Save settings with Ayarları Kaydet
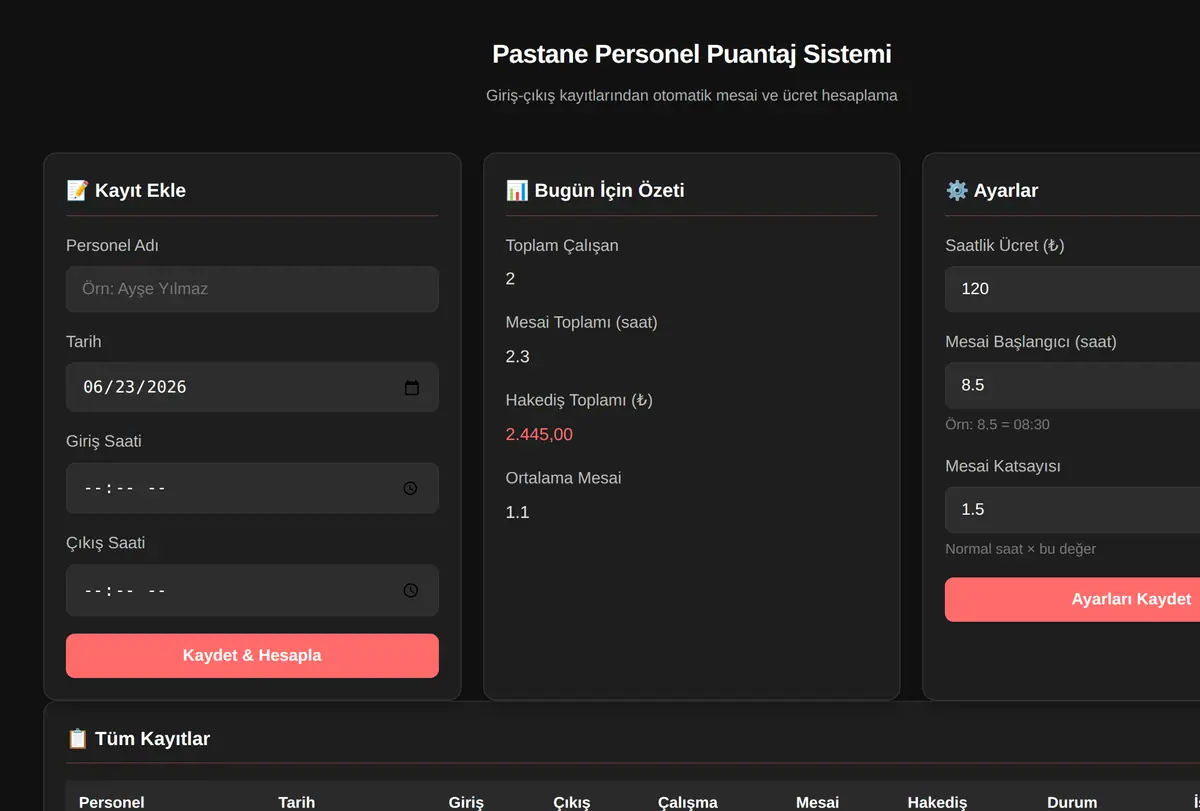Screen dimensions: 1200x811 (x=1072, y=599)
